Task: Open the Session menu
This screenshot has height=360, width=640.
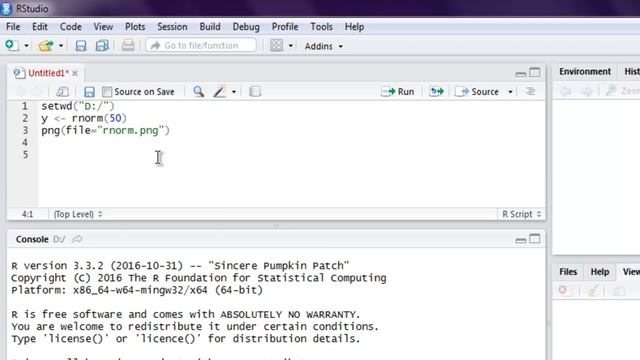Action: point(172,27)
